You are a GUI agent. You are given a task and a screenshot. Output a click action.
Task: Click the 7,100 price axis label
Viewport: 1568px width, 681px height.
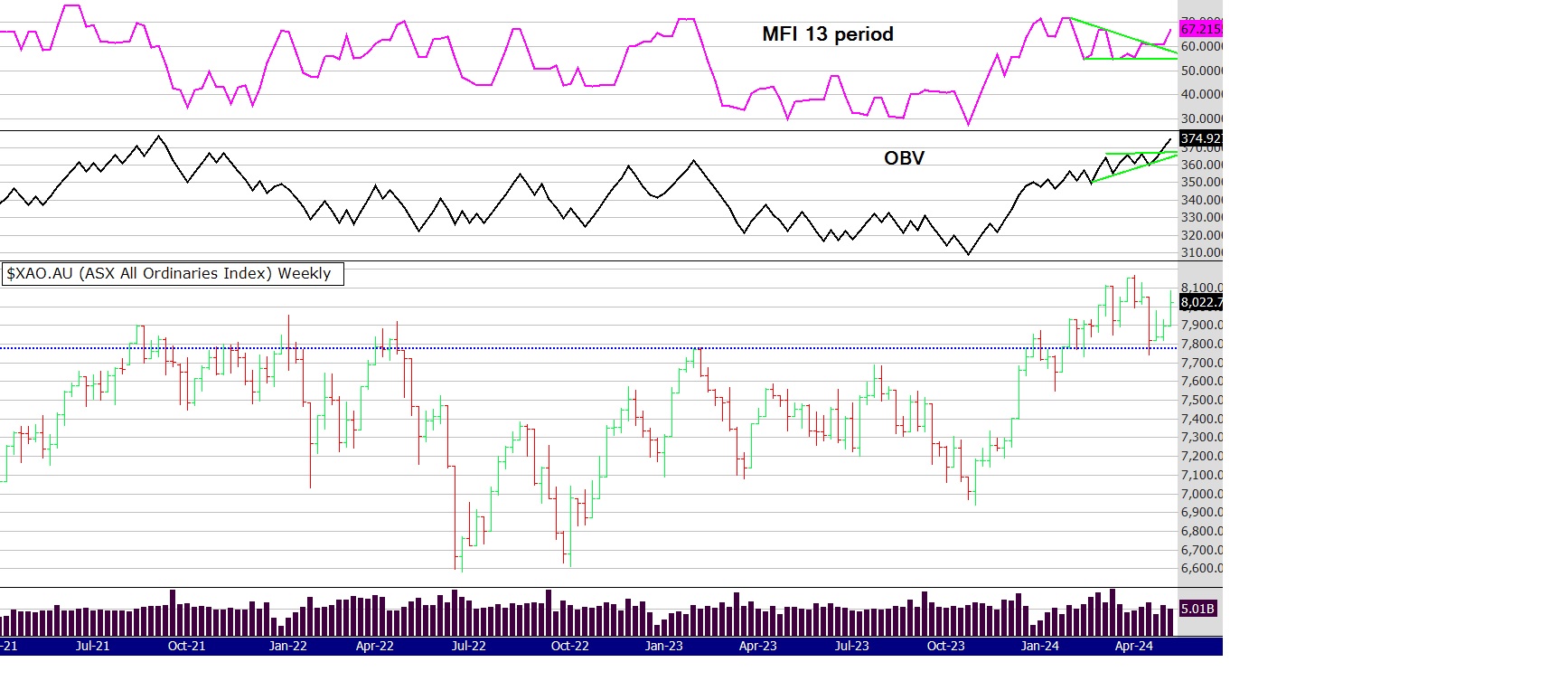1202,475
